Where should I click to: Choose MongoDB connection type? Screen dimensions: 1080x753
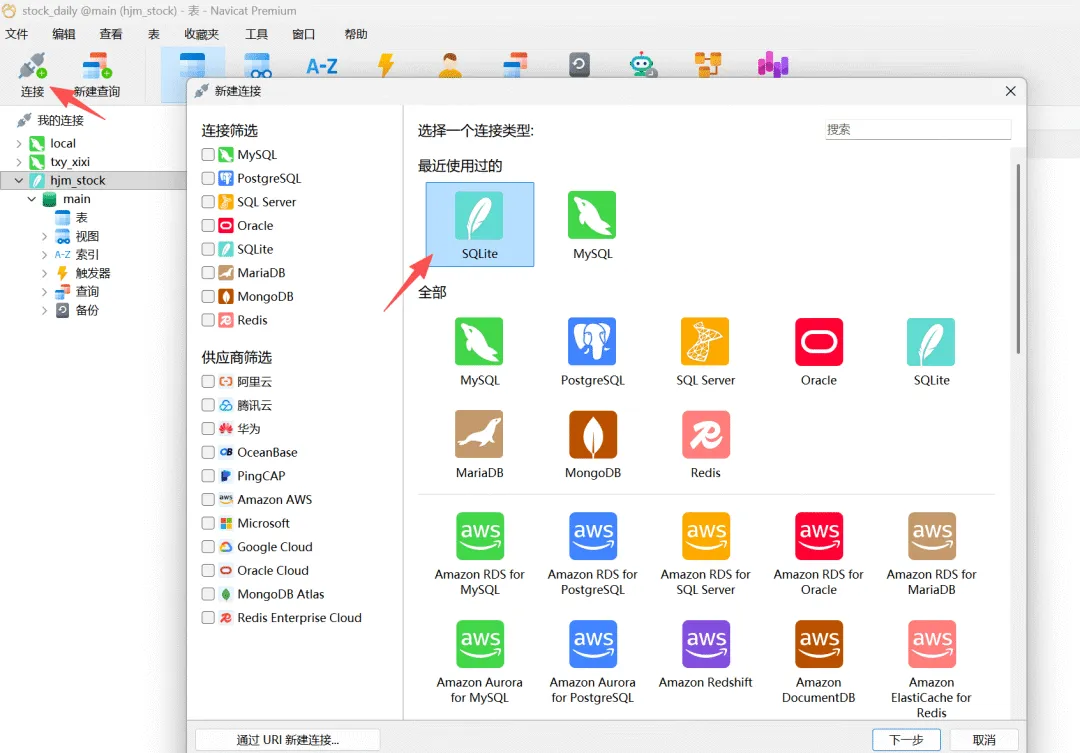[592, 444]
